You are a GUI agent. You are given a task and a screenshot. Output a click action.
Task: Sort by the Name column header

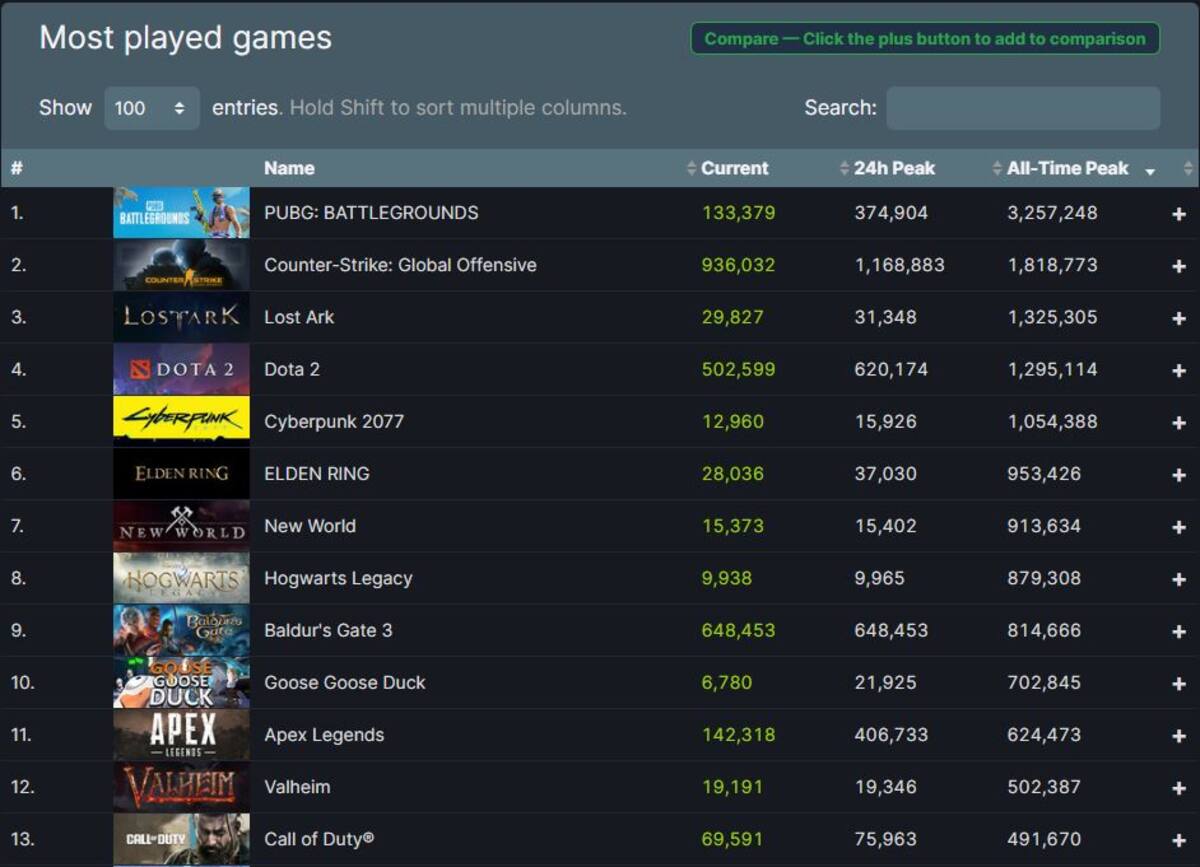289,168
